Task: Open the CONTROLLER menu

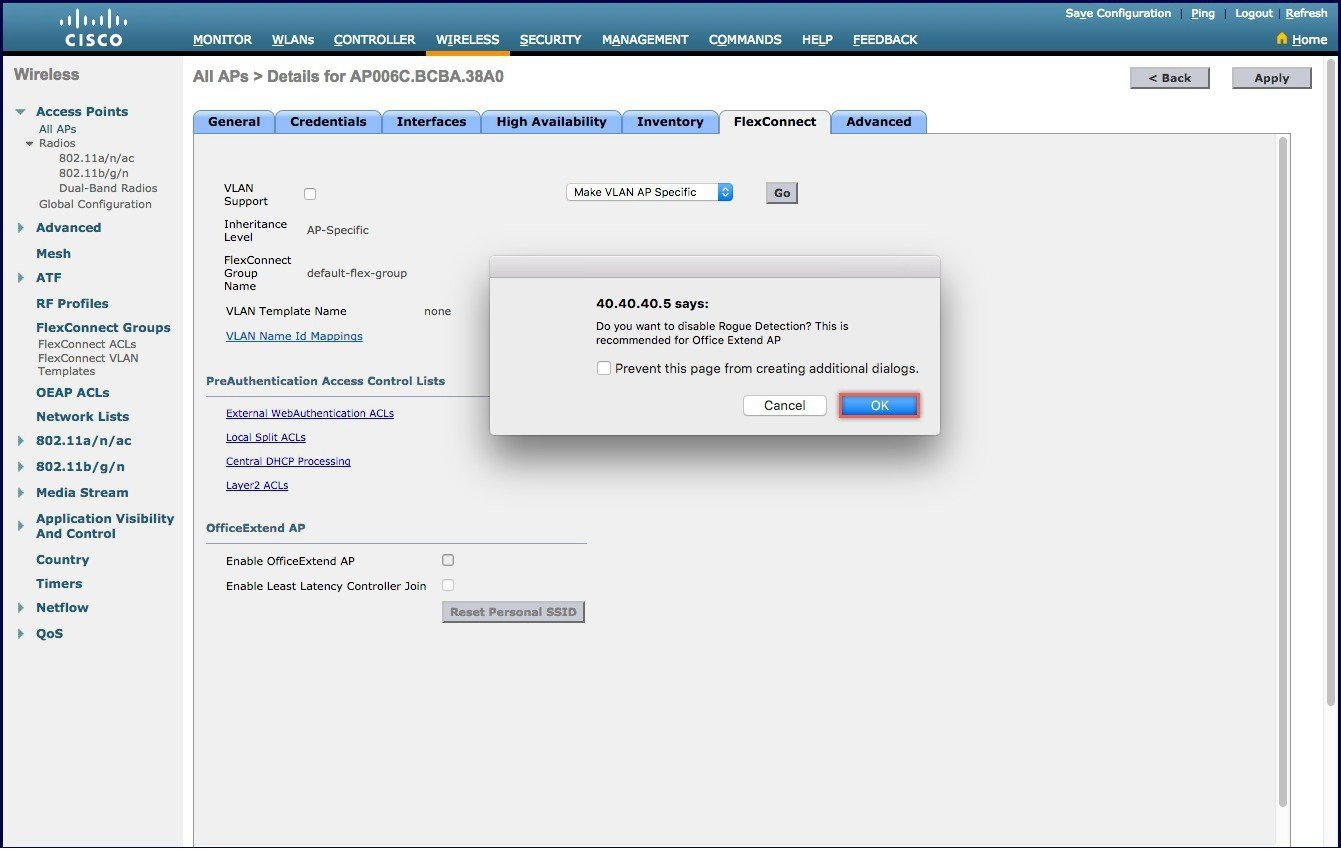Action: (374, 40)
